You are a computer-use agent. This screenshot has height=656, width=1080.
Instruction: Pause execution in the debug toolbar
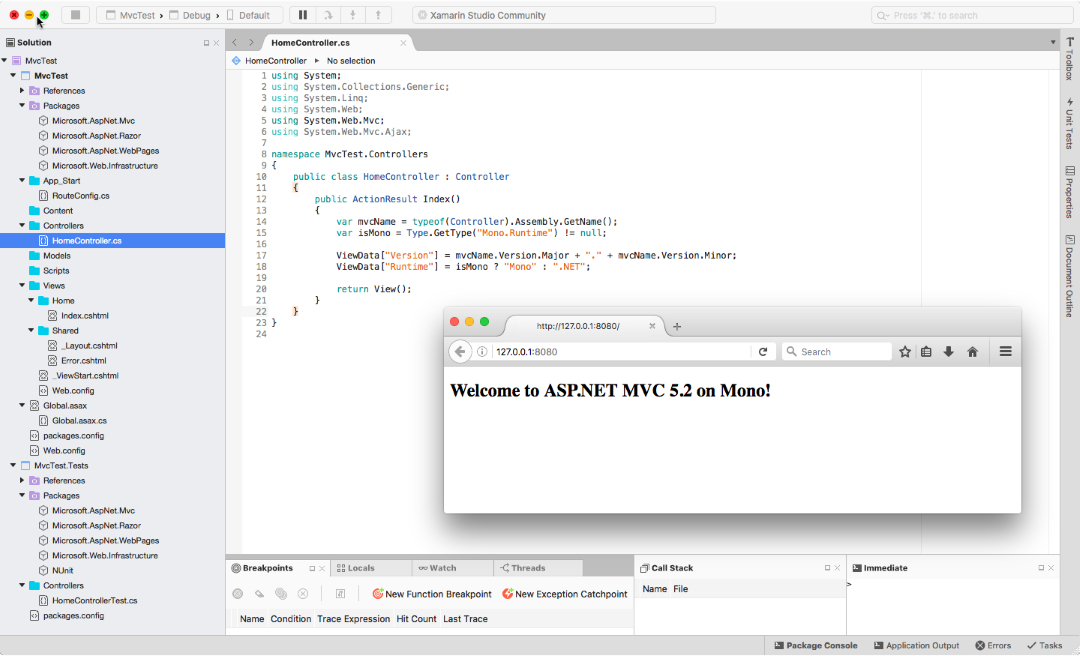(x=302, y=14)
